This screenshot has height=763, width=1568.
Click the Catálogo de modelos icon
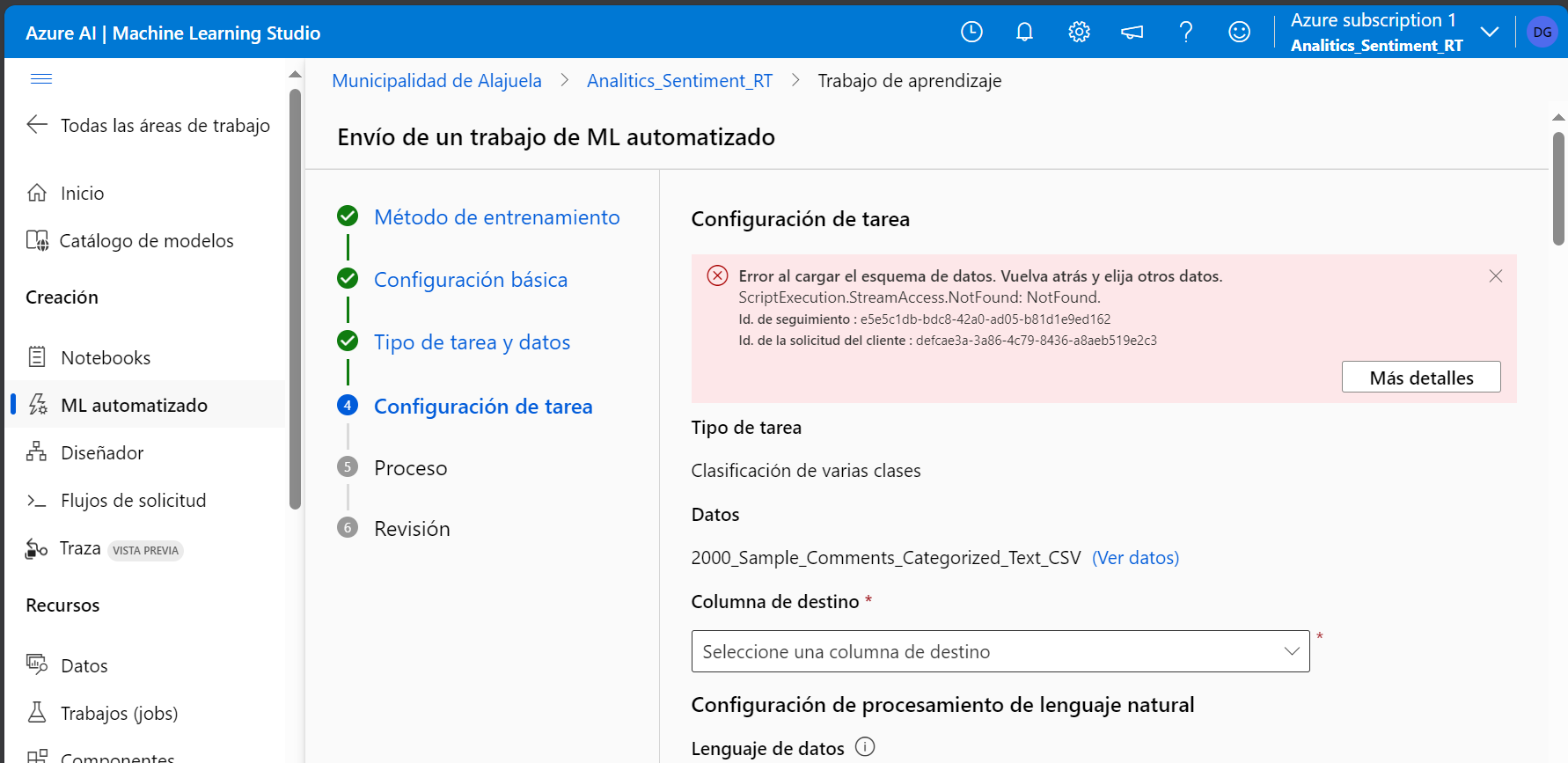(x=37, y=240)
